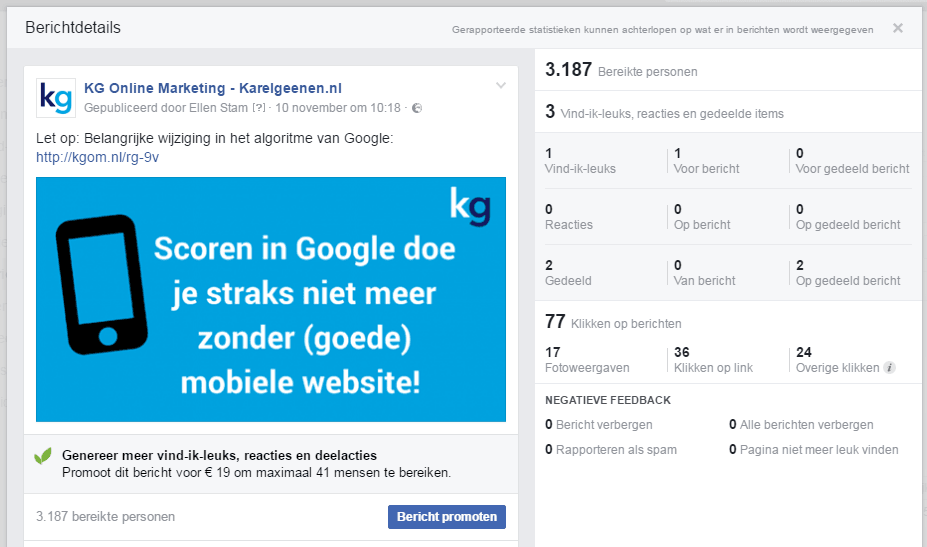
Task: Click the green leaf promote icon
Action: pos(43,456)
